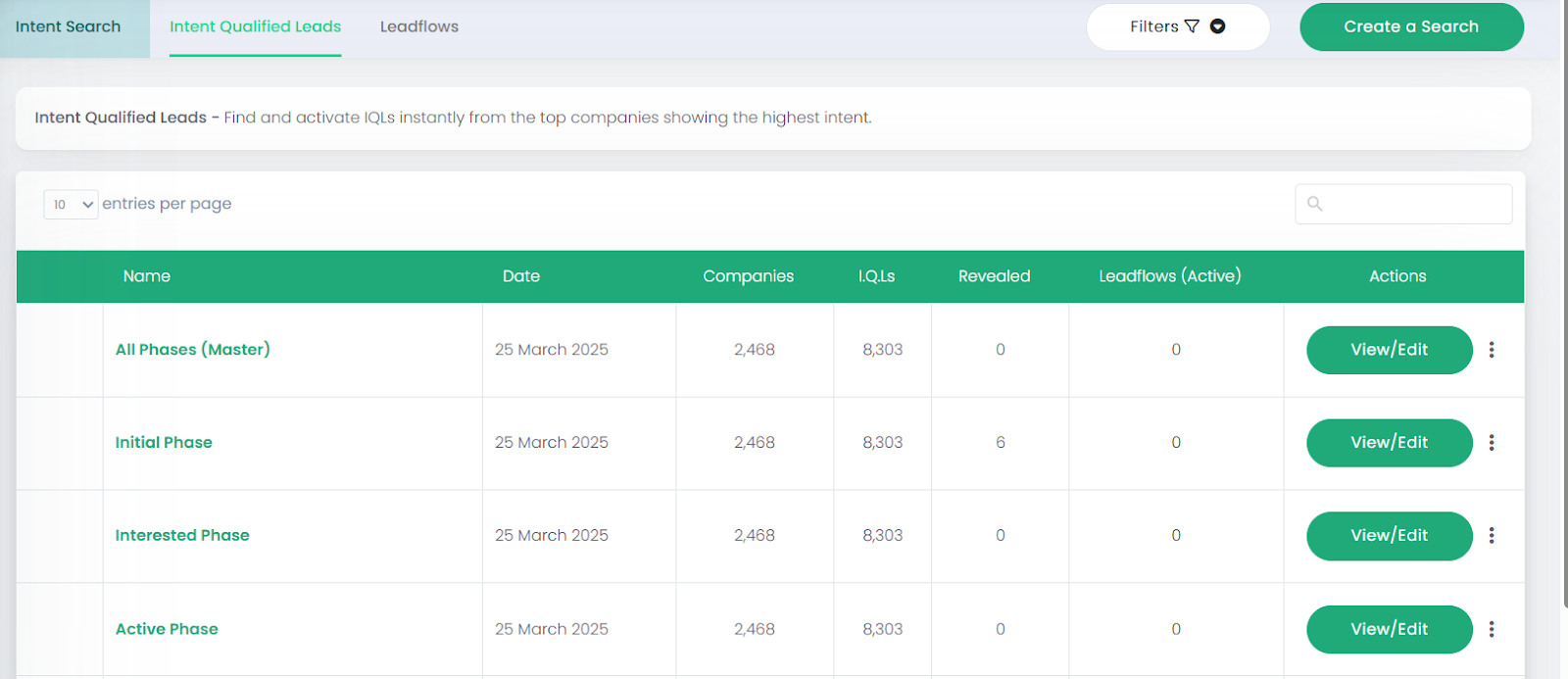
Task: Switch to the Intent Search tab
Action: coord(69,26)
